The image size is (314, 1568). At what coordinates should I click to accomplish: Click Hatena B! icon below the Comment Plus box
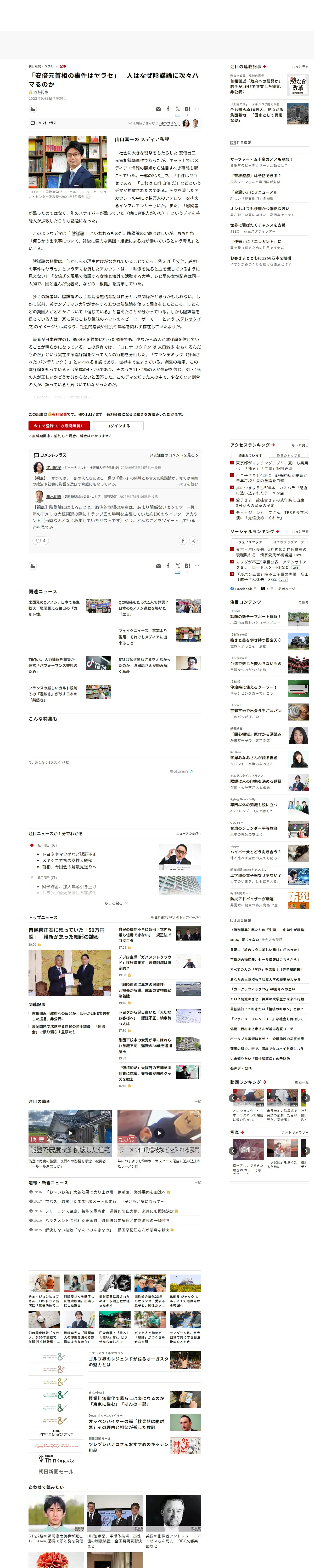[187, 566]
